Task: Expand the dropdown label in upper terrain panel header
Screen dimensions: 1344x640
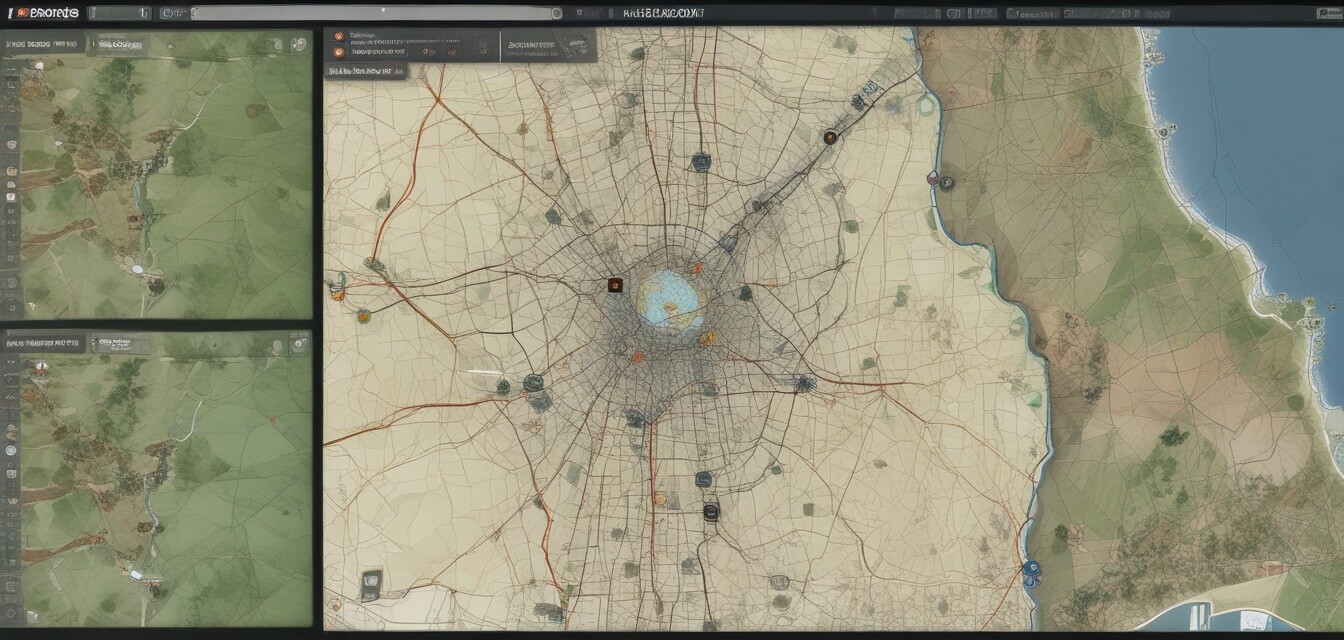Action: [x=118, y=45]
